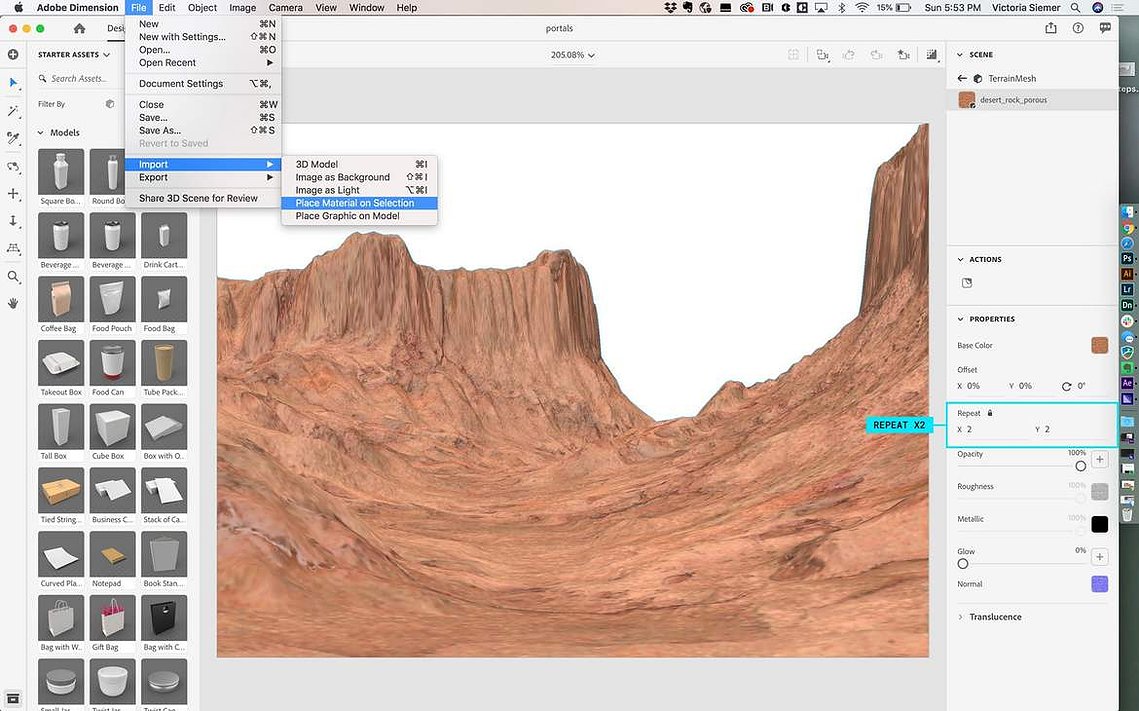The width and height of the screenshot is (1139, 711).
Task: Toggle the Repeat lock icon
Action: (x=989, y=413)
